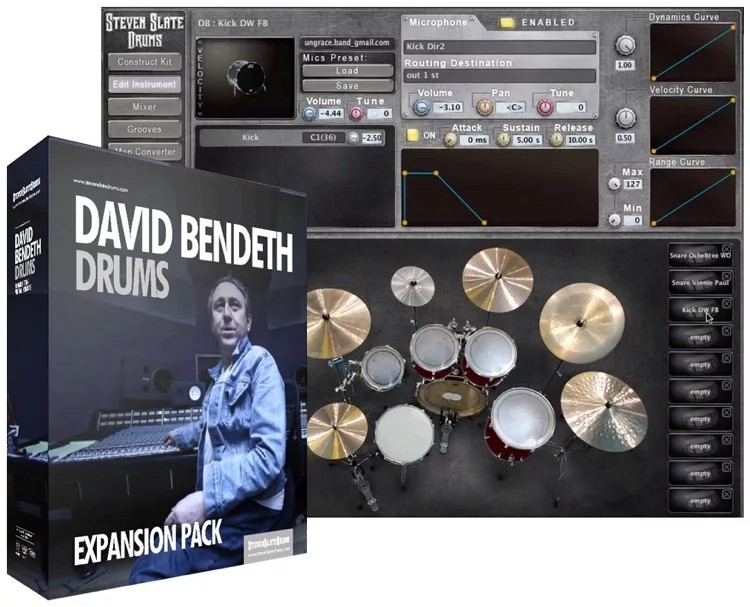Select the Kick DW FB slot
This screenshot has height=607, width=750.
[700, 310]
